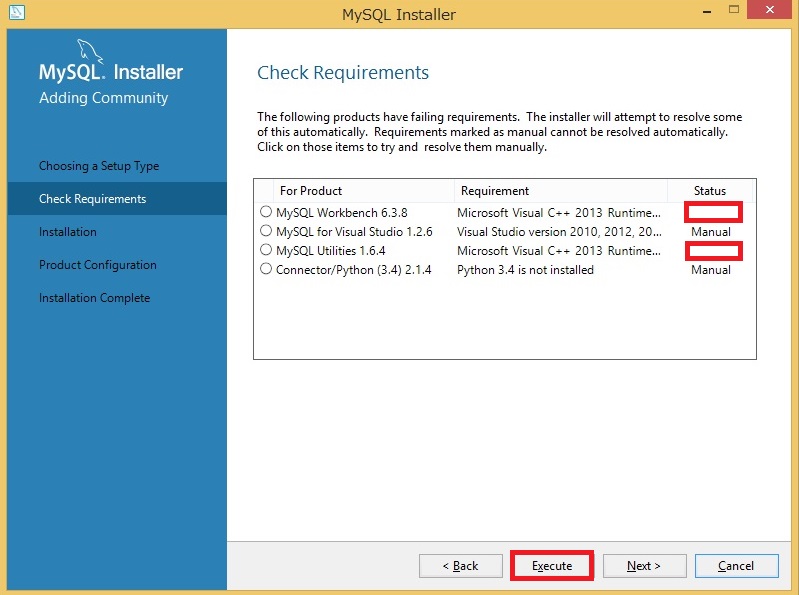799x595 pixels.
Task: Click the MySQL dolphin logo
Action: (90, 51)
